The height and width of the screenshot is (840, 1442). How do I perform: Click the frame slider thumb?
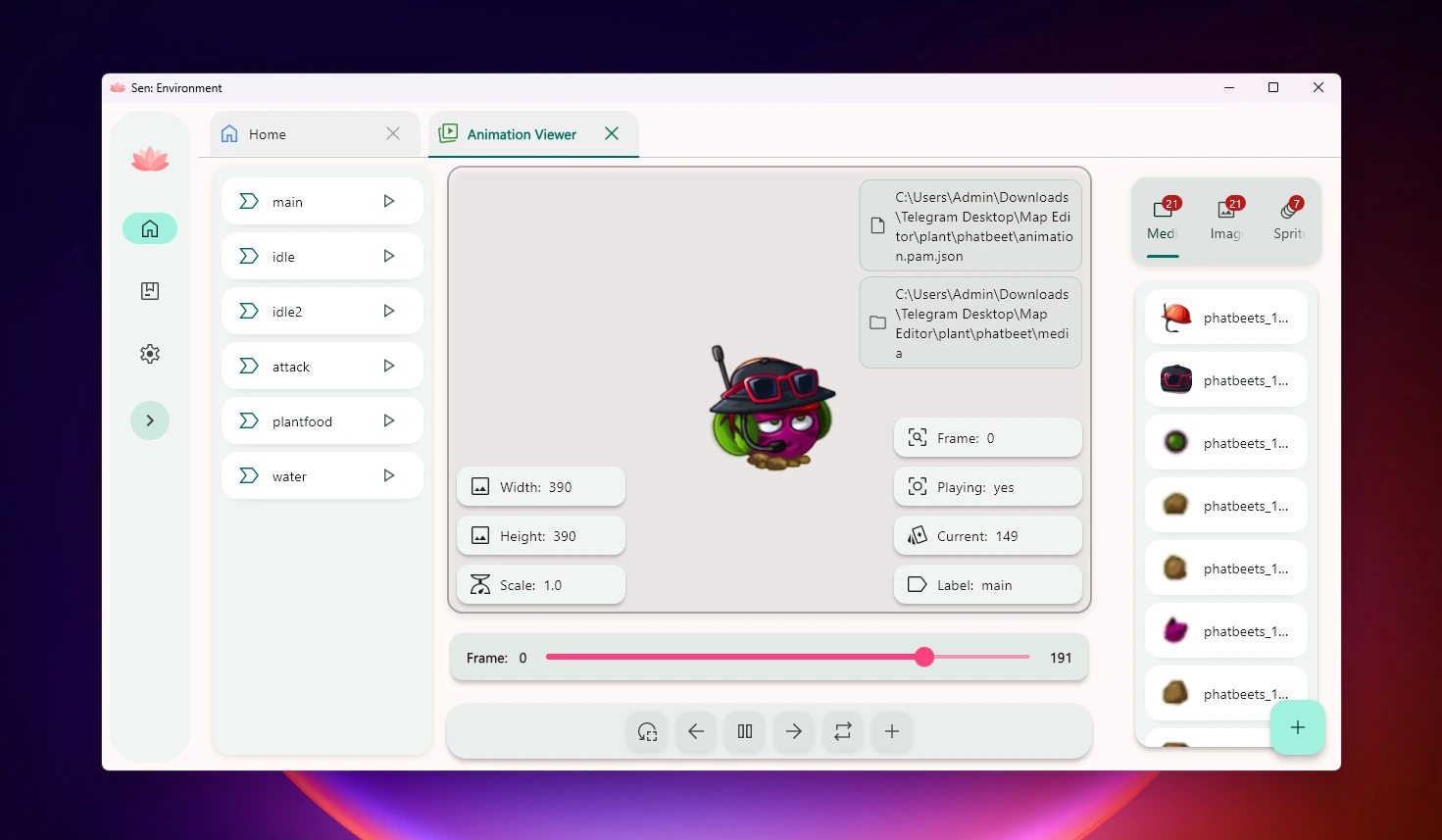[x=924, y=657]
